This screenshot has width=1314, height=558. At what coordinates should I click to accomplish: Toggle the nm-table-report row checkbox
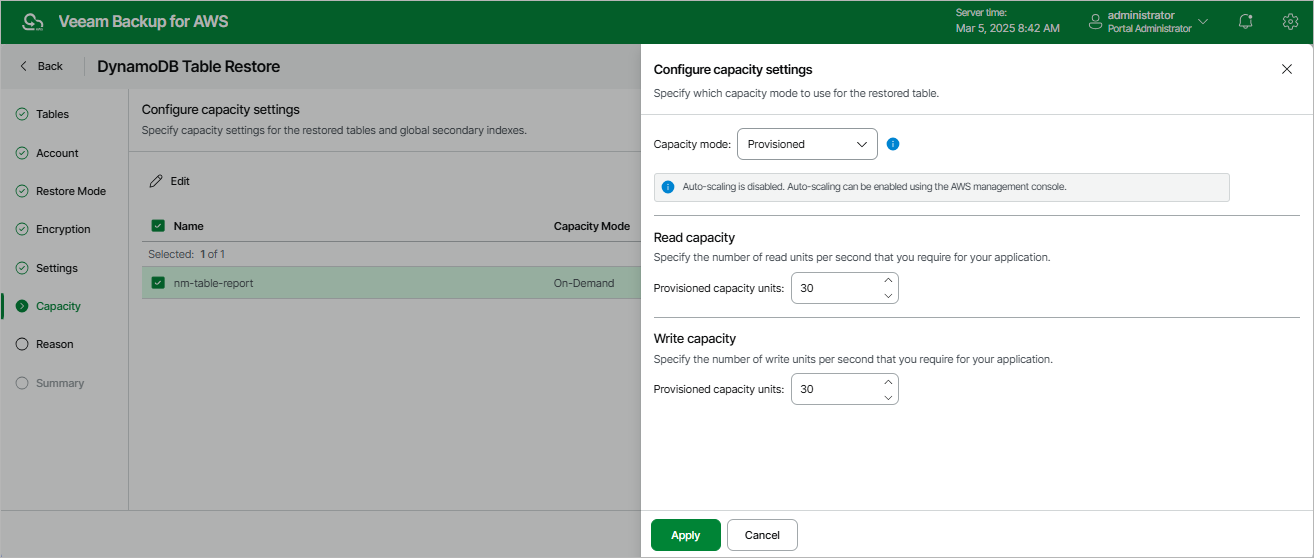[158, 283]
